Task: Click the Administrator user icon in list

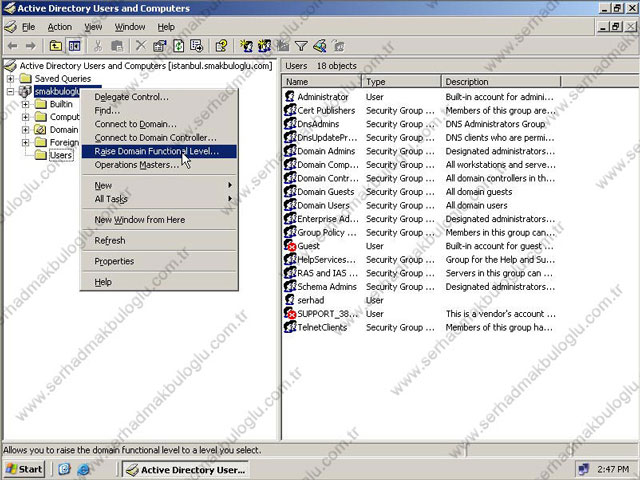Action: (x=290, y=97)
